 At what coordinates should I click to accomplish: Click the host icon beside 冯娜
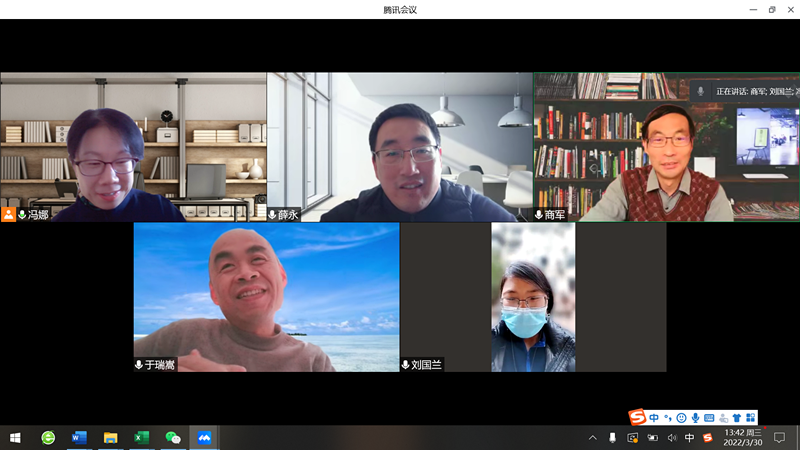[x=9, y=214]
